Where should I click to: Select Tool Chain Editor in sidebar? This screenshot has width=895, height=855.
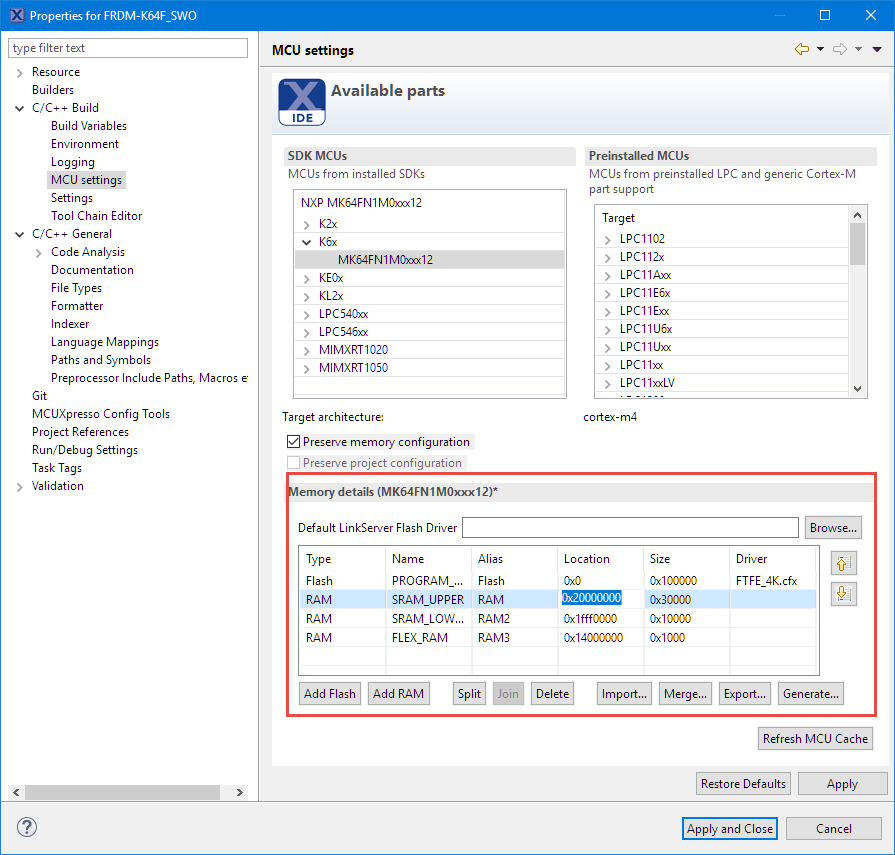(x=96, y=216)
